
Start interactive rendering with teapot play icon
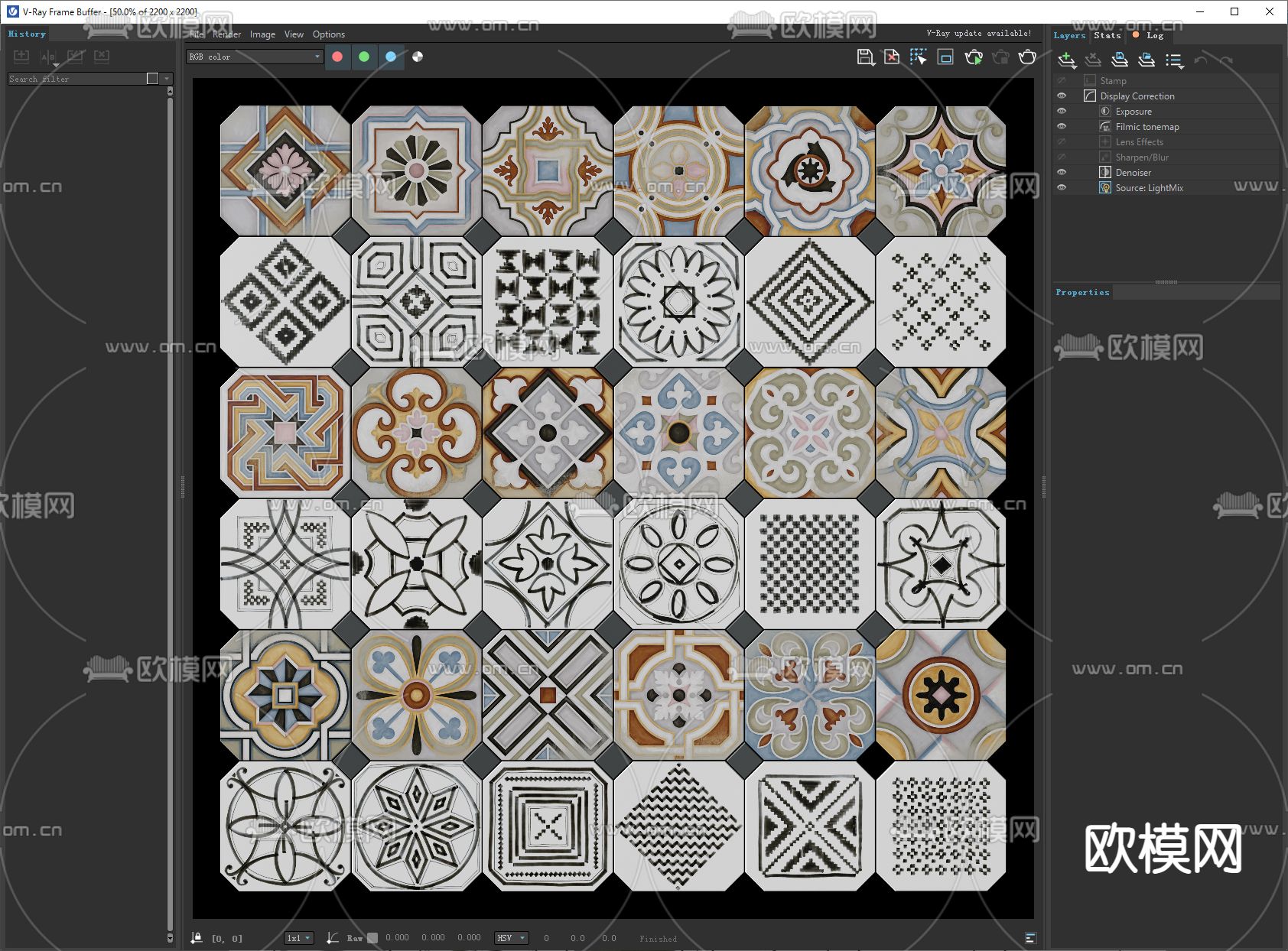[x=974, y=57]
